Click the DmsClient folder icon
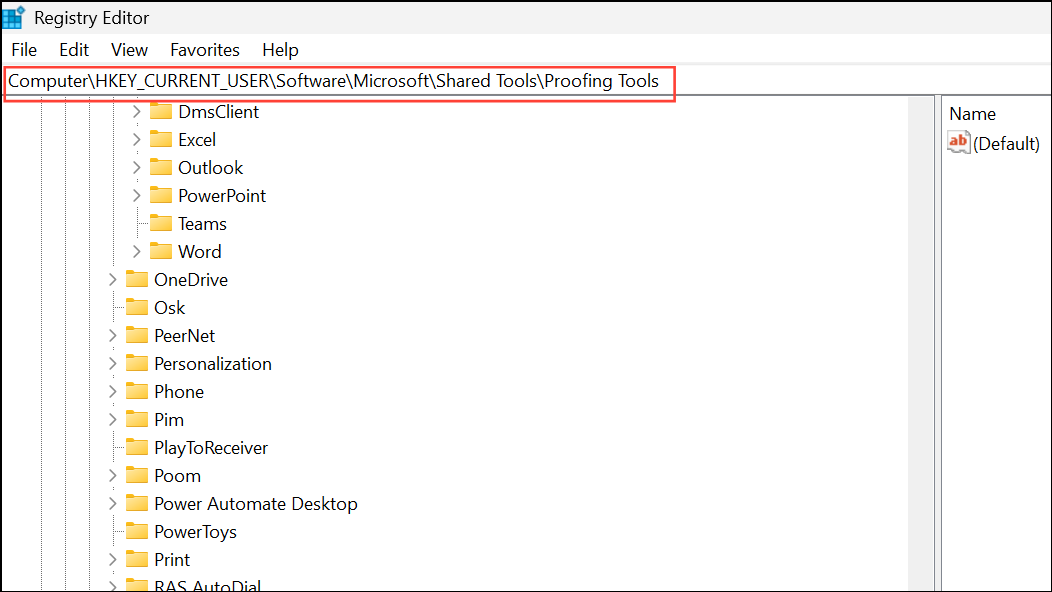The image size is (1052, 592). [160, 111]
